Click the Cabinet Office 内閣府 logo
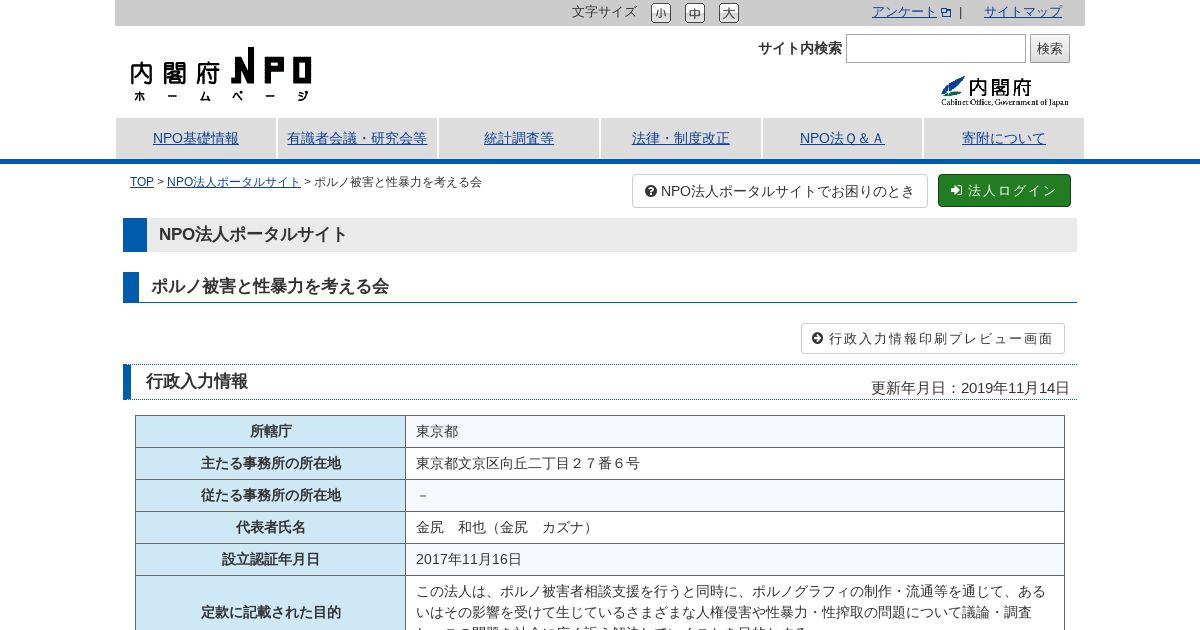1200x630 pixels. (1004, 90)
